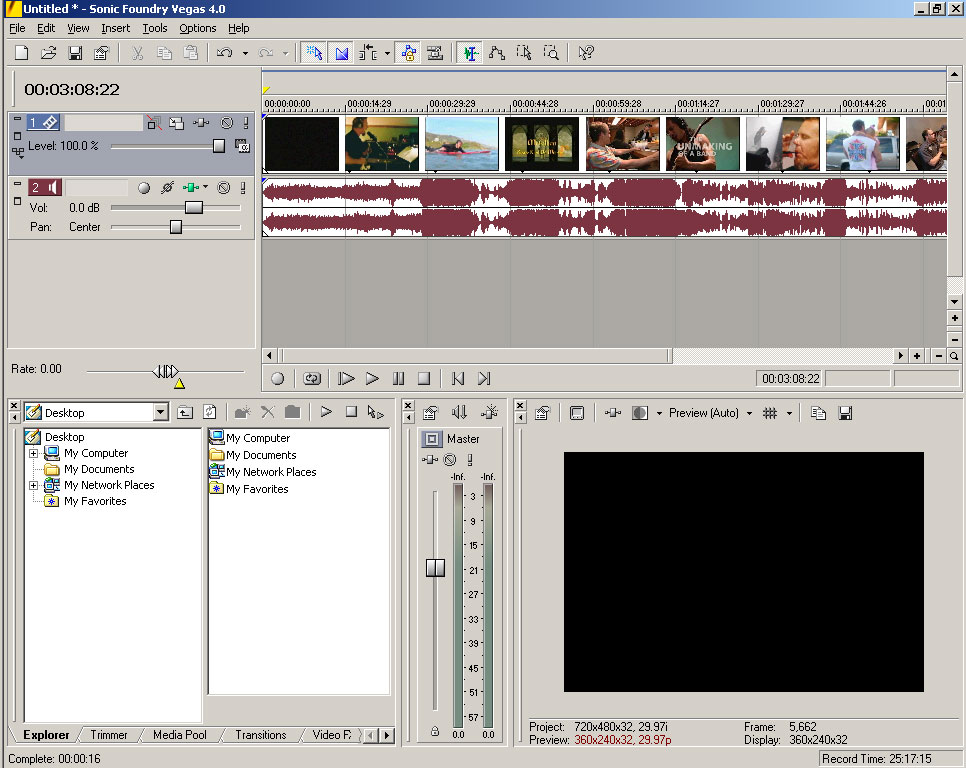Create a new project with the New icon
Image resolution: width=966 pixels, height=768 pixels.
tap(22, 53)
